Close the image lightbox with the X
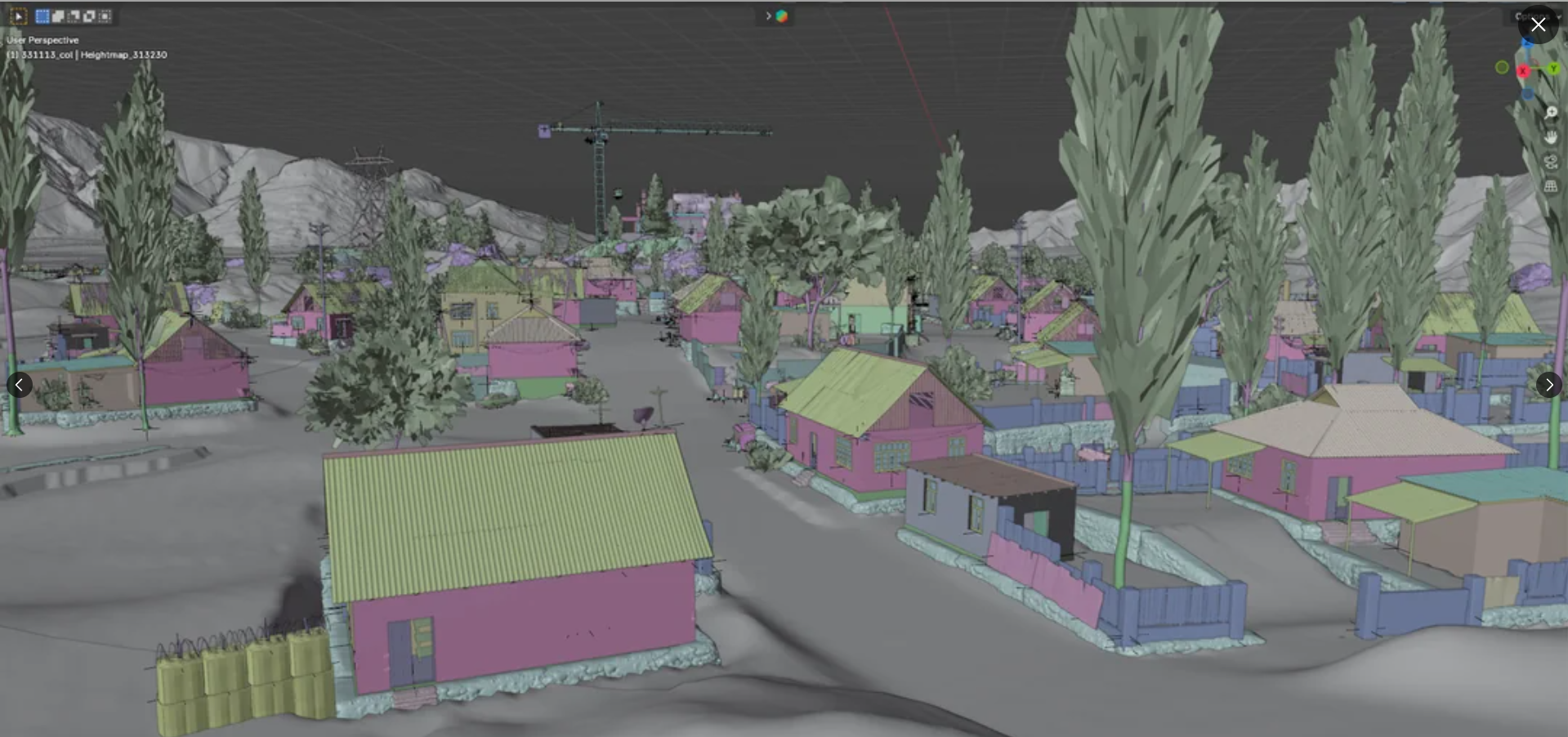 pos(1538,25)
